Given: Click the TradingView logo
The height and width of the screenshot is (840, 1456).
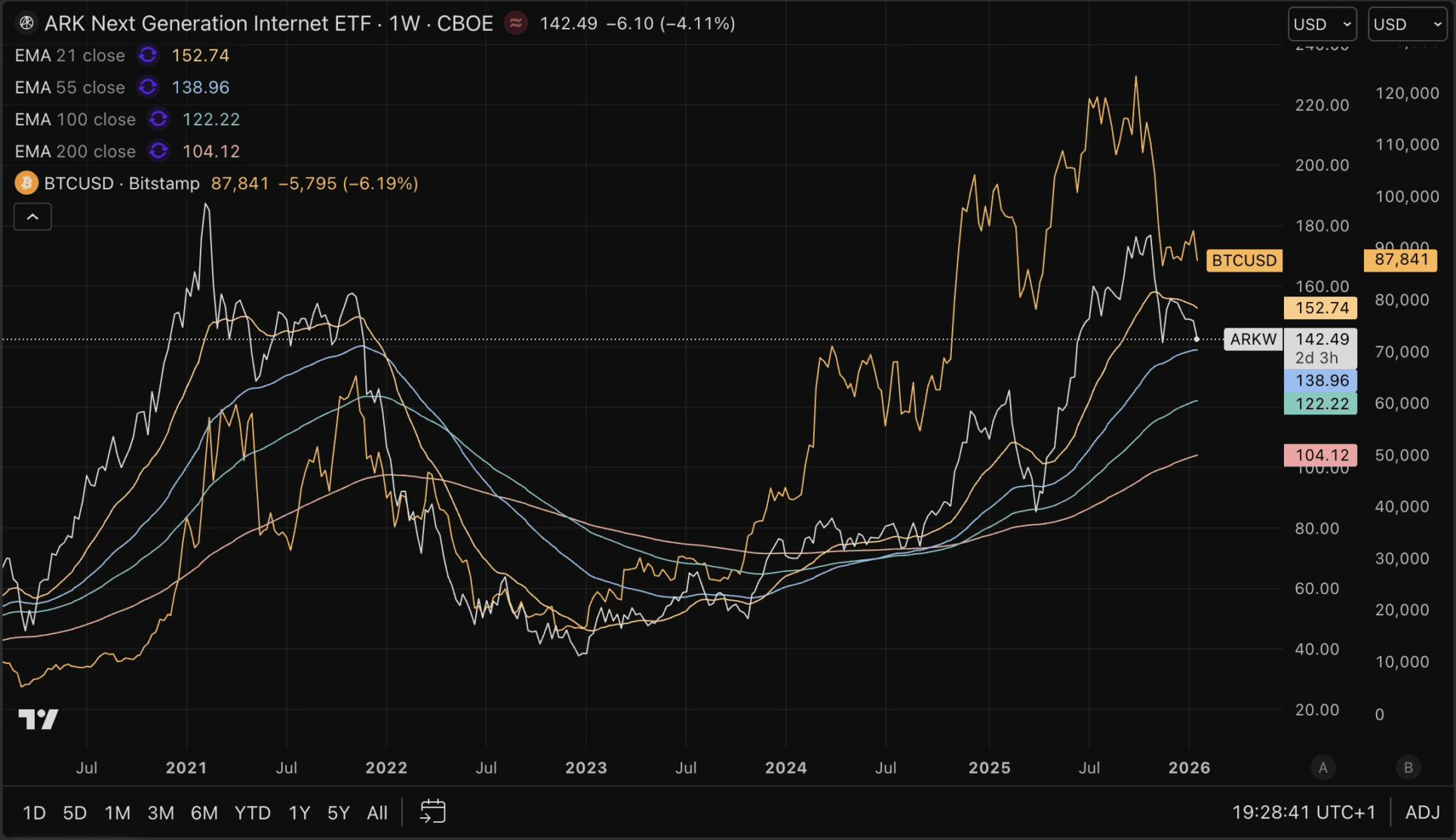Looking at the screenshot, I should (38, 719).
